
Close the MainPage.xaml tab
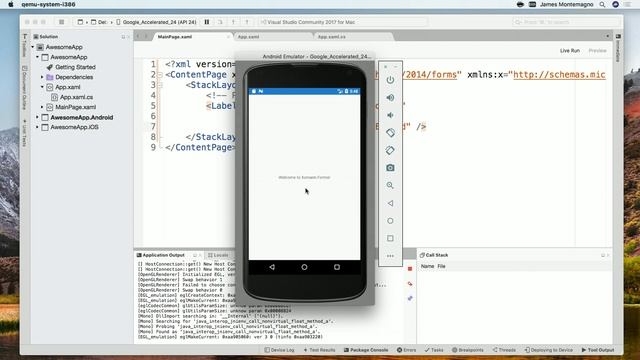point(228,37)
